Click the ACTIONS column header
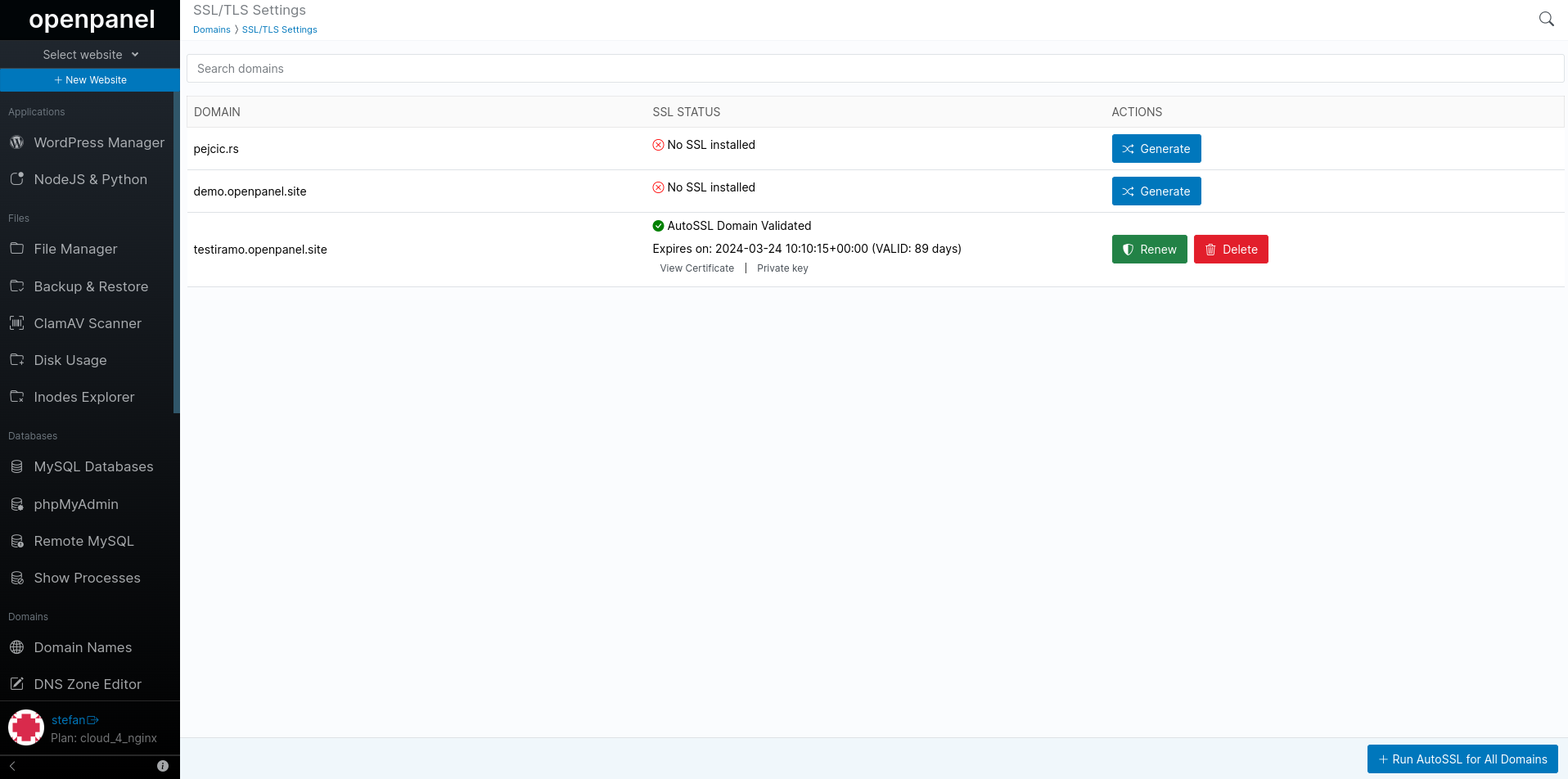Viewport: 1568px width, 779px height. pyautogui.click(x=1137, y=112)
